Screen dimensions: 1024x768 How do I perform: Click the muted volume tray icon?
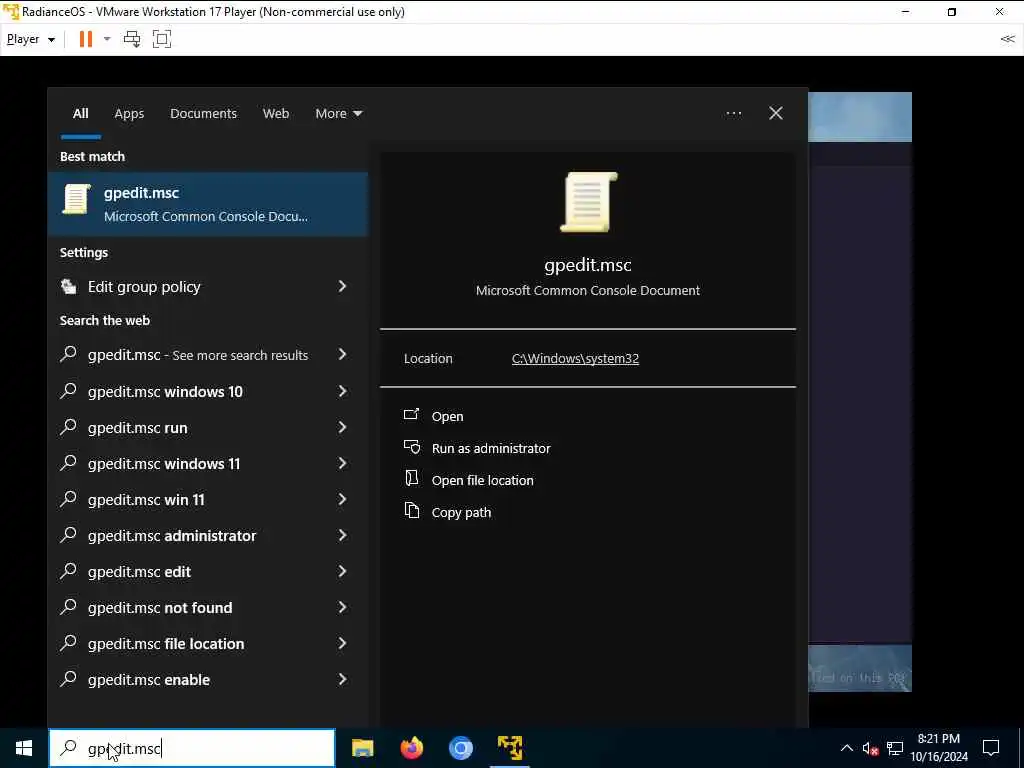pyautogui.click(x=870, y=748)
